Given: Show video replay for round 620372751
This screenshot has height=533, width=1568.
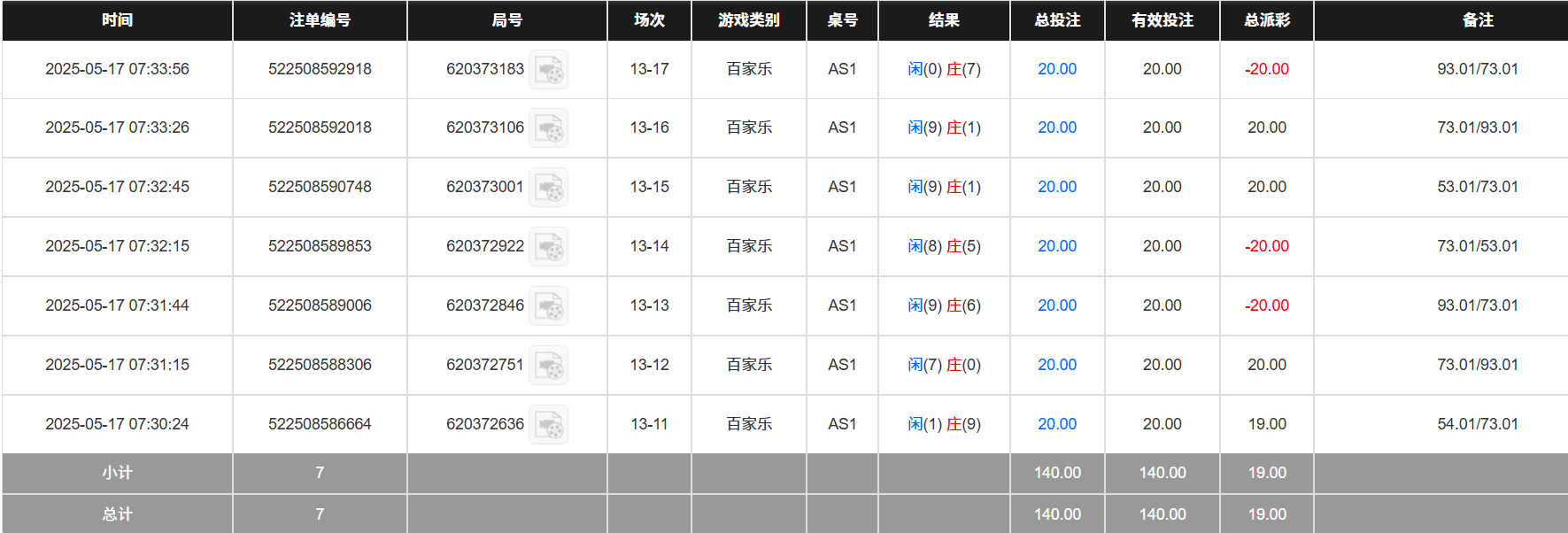Looking at the screenshot, I should 548,366.
